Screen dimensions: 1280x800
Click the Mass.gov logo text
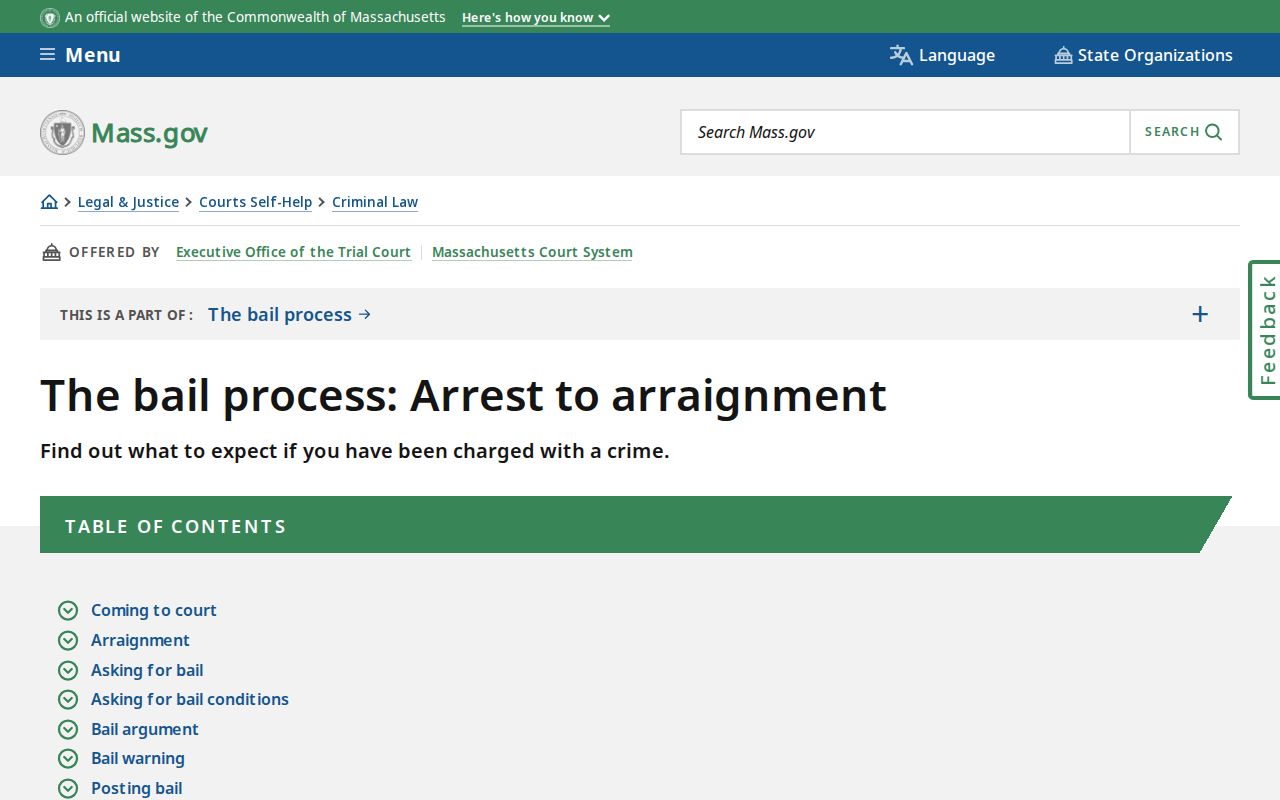[x=149, y=133]
